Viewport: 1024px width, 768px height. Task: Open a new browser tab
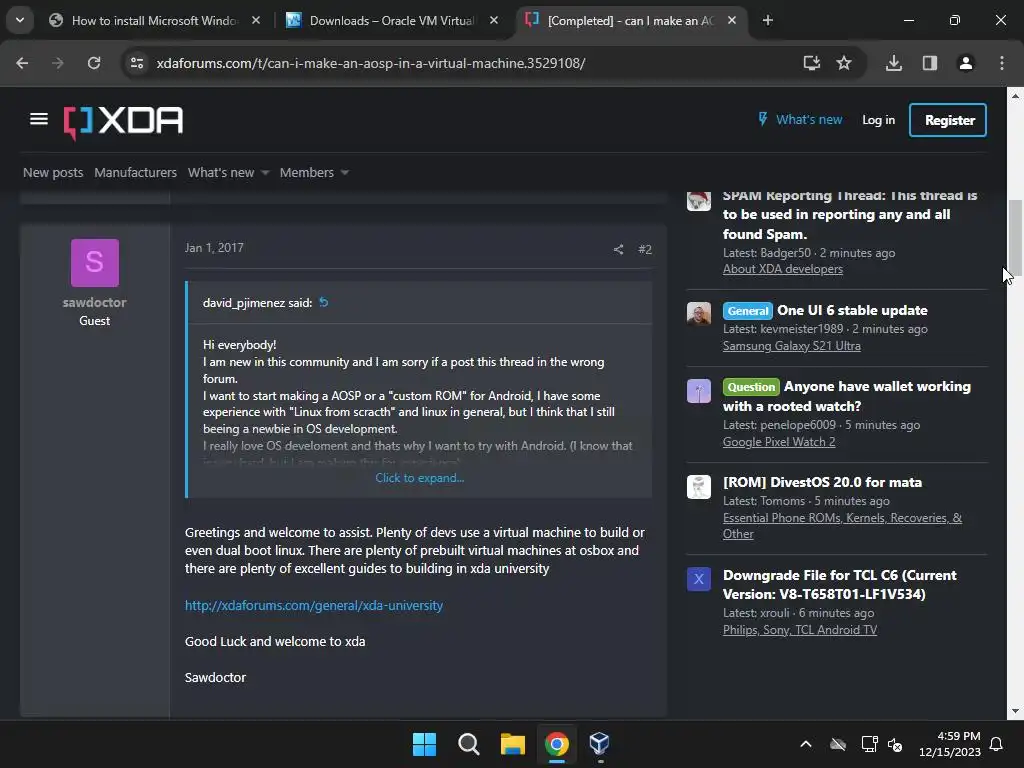pos(768,20)
